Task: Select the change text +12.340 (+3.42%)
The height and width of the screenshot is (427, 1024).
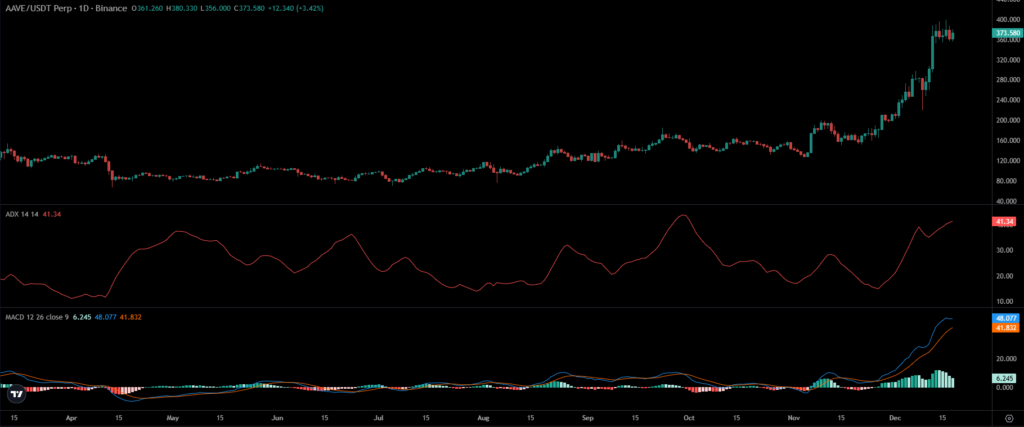Action: click(298, 9)
